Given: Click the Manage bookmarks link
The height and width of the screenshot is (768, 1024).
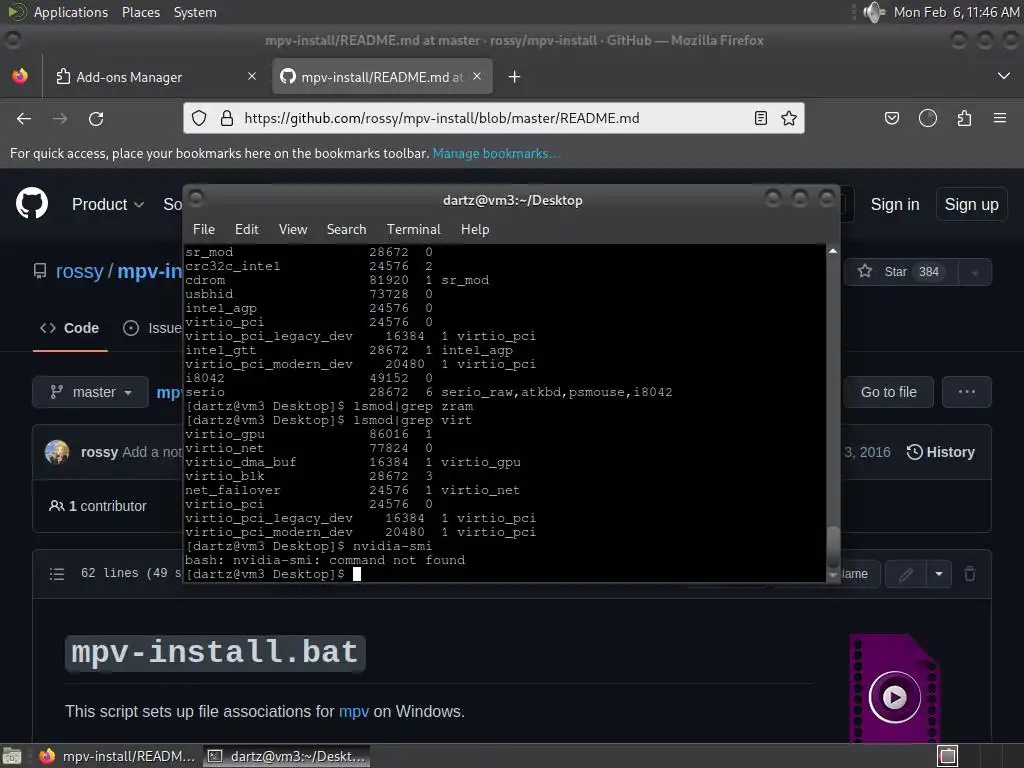Looking at the screenshot, I should click(x=496, y=153).
